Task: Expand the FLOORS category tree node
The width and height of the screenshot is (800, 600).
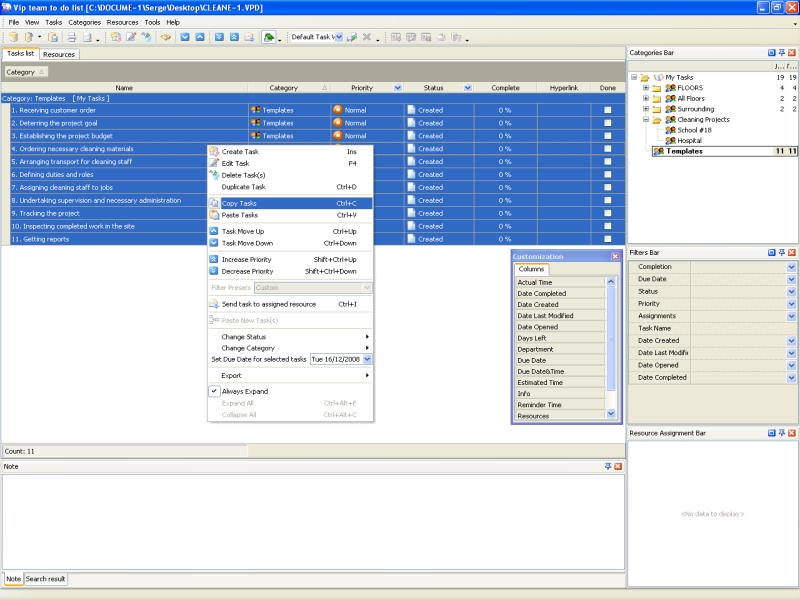Action: tap(646, 88)
